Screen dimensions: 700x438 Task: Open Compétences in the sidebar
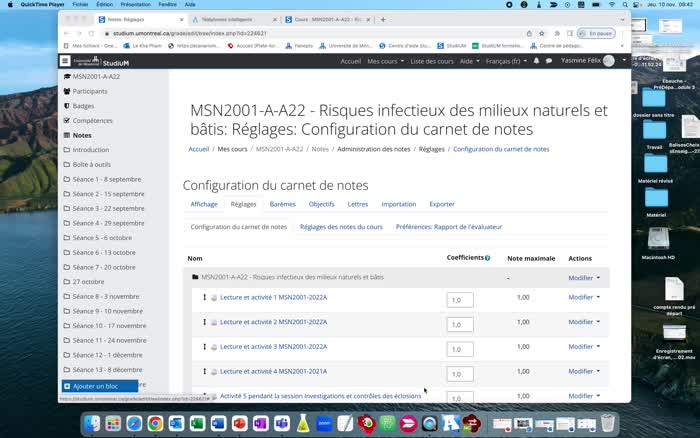91,121
